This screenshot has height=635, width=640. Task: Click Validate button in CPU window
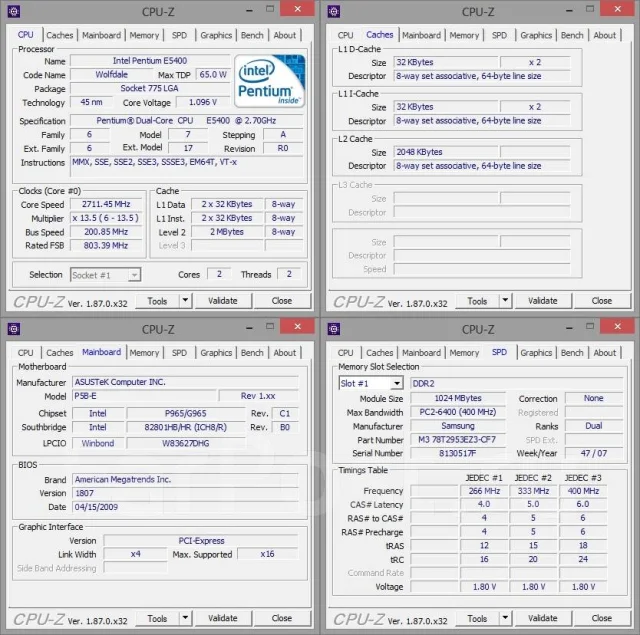point(223,301)
